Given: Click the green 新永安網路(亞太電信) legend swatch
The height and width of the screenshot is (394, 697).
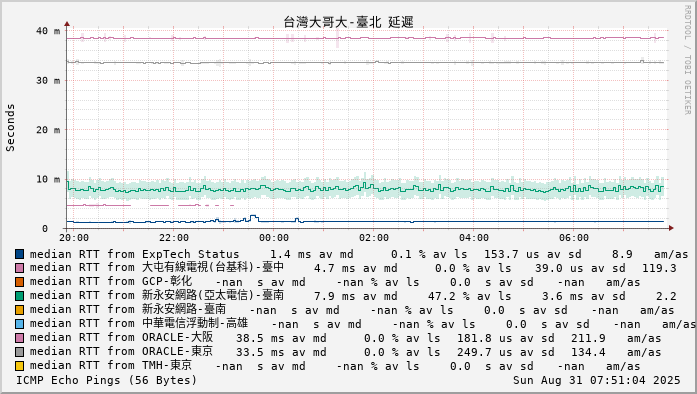Looking at the screenshot, I should click(20, 296).
